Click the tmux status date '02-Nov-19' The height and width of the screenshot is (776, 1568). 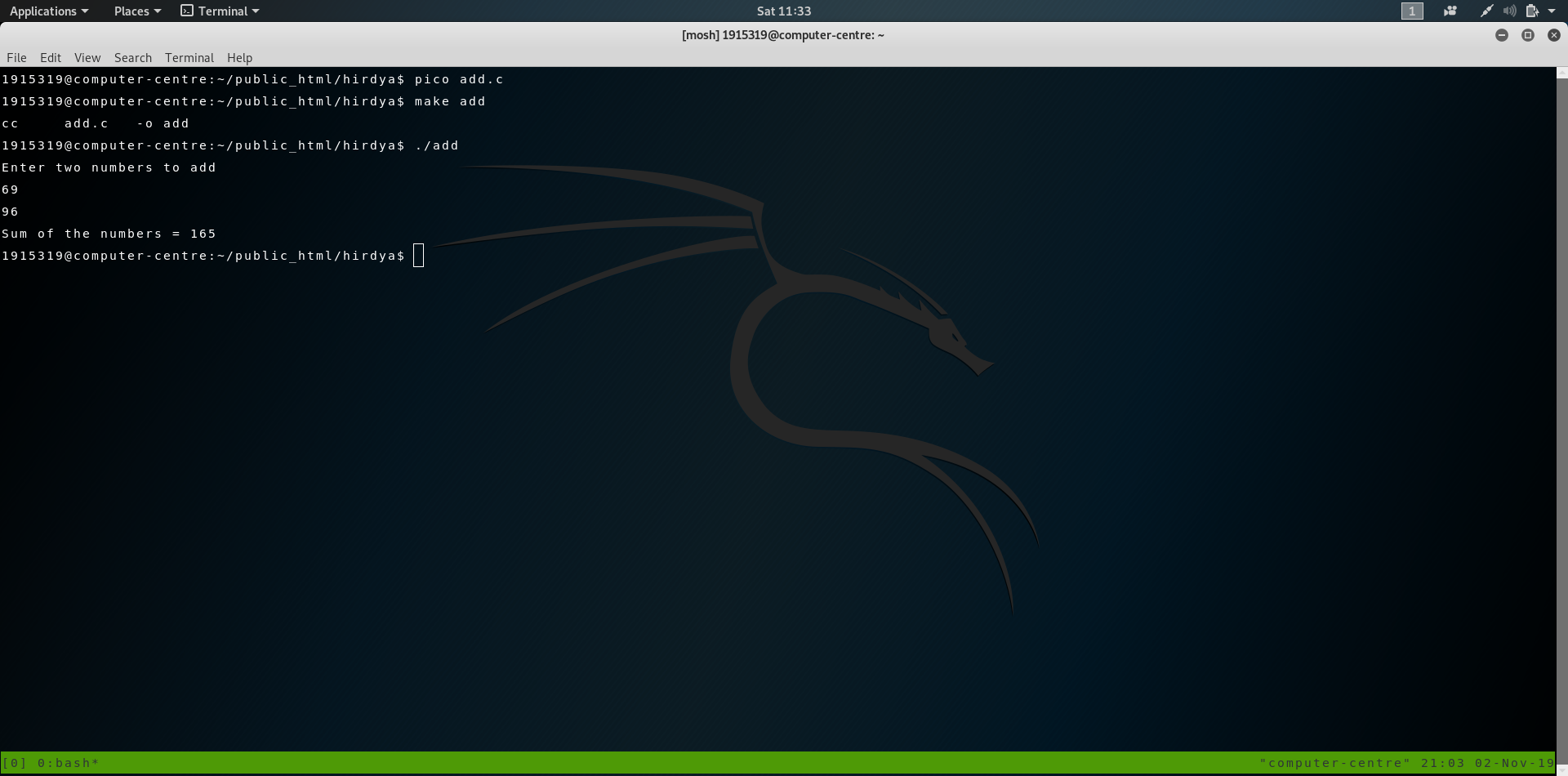click(1515, 763)
